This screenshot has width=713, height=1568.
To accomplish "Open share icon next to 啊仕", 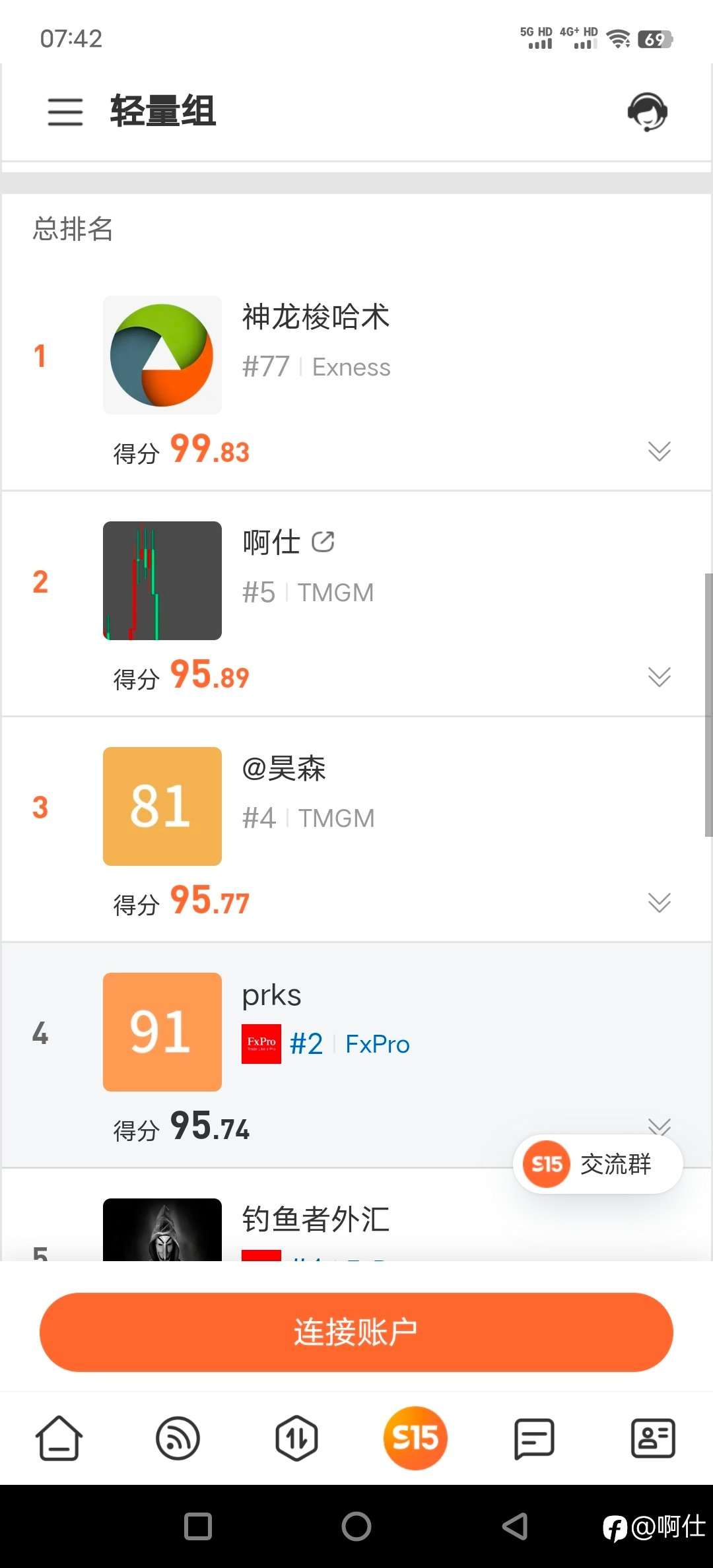I will pos(323,542).
